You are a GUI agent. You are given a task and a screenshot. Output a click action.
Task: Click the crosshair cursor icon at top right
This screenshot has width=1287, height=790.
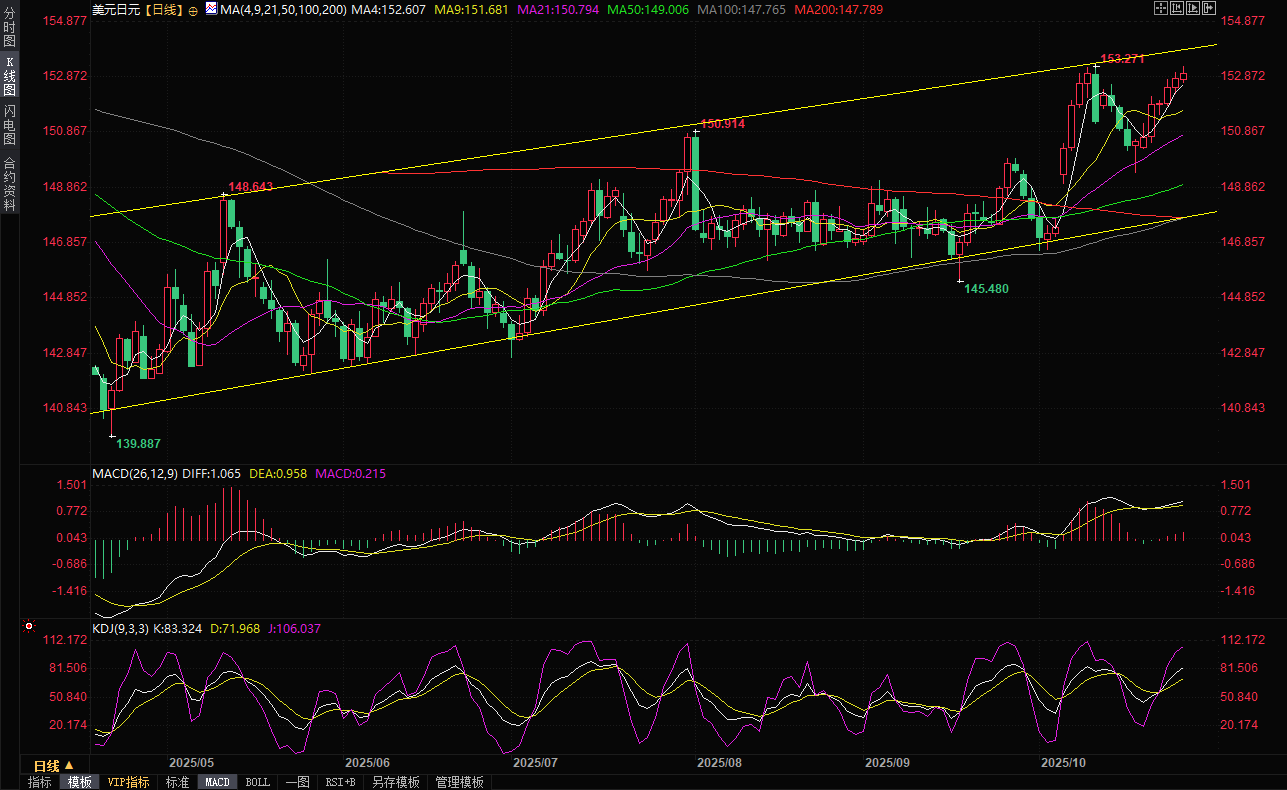pos(1160,9)
